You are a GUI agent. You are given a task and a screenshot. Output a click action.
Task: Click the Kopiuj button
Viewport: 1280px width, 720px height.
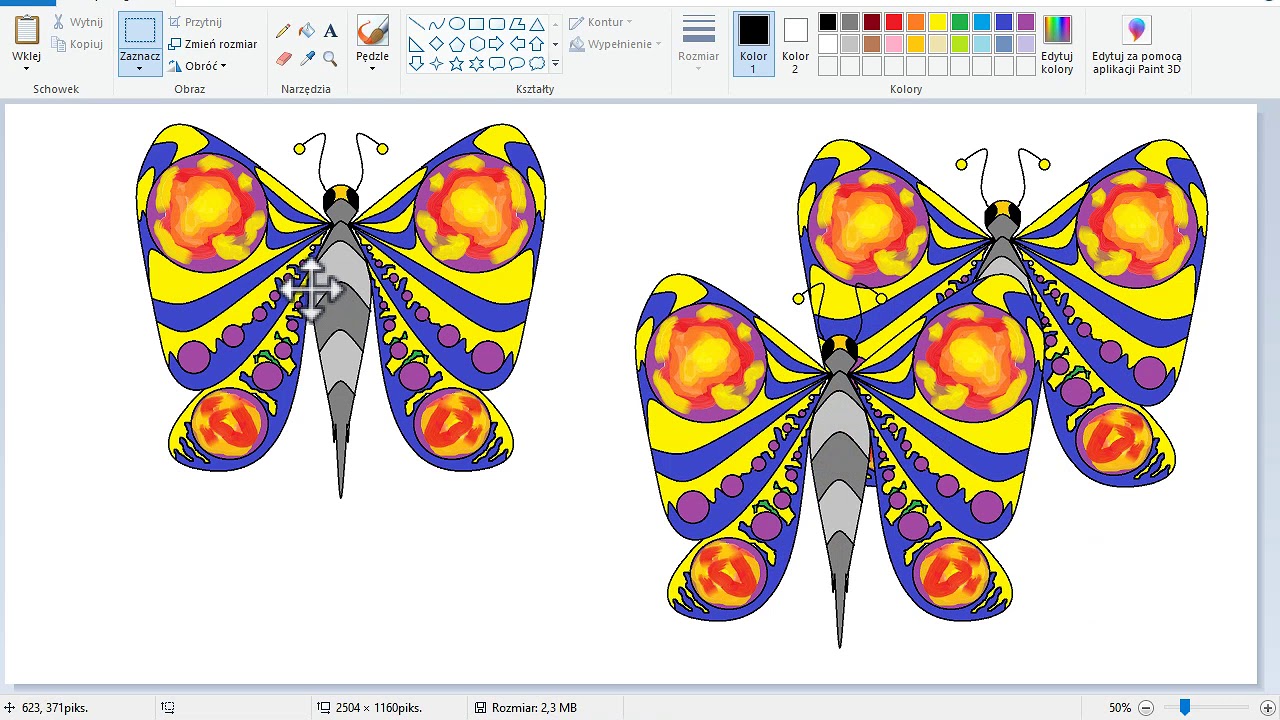click(78, 44)
